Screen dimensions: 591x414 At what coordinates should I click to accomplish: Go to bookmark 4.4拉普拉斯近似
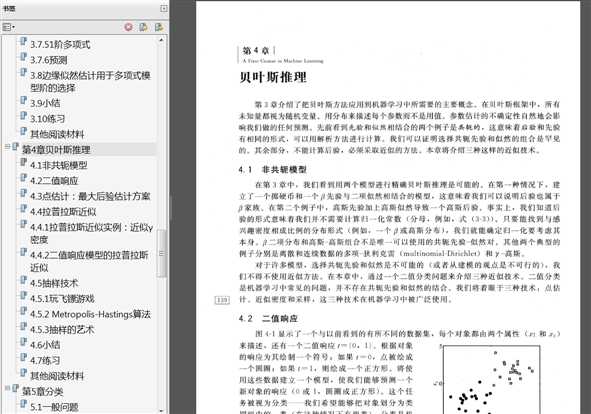(63, 212)
